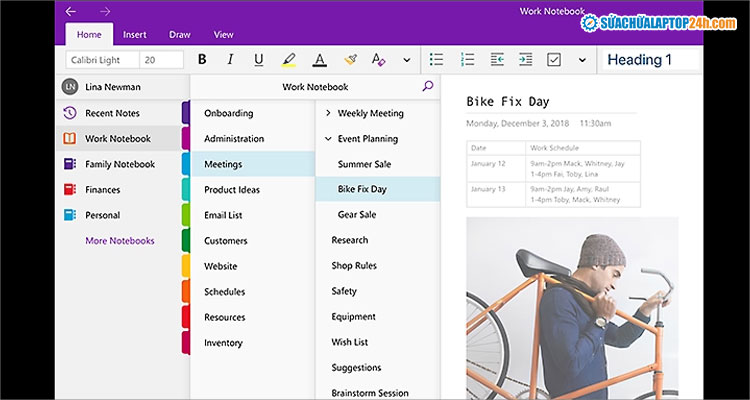Switch to the View tab
This screenshot has width=750, height=400.
223,34
